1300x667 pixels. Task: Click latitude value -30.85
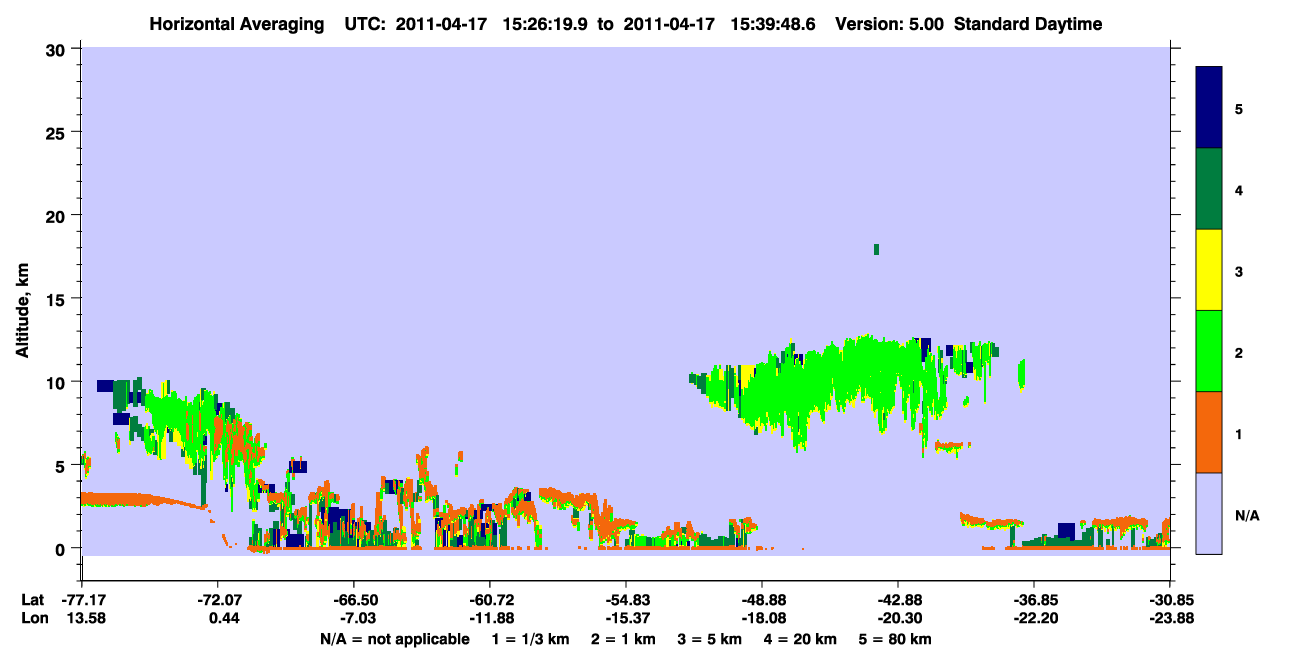[x=1169, y=599]
